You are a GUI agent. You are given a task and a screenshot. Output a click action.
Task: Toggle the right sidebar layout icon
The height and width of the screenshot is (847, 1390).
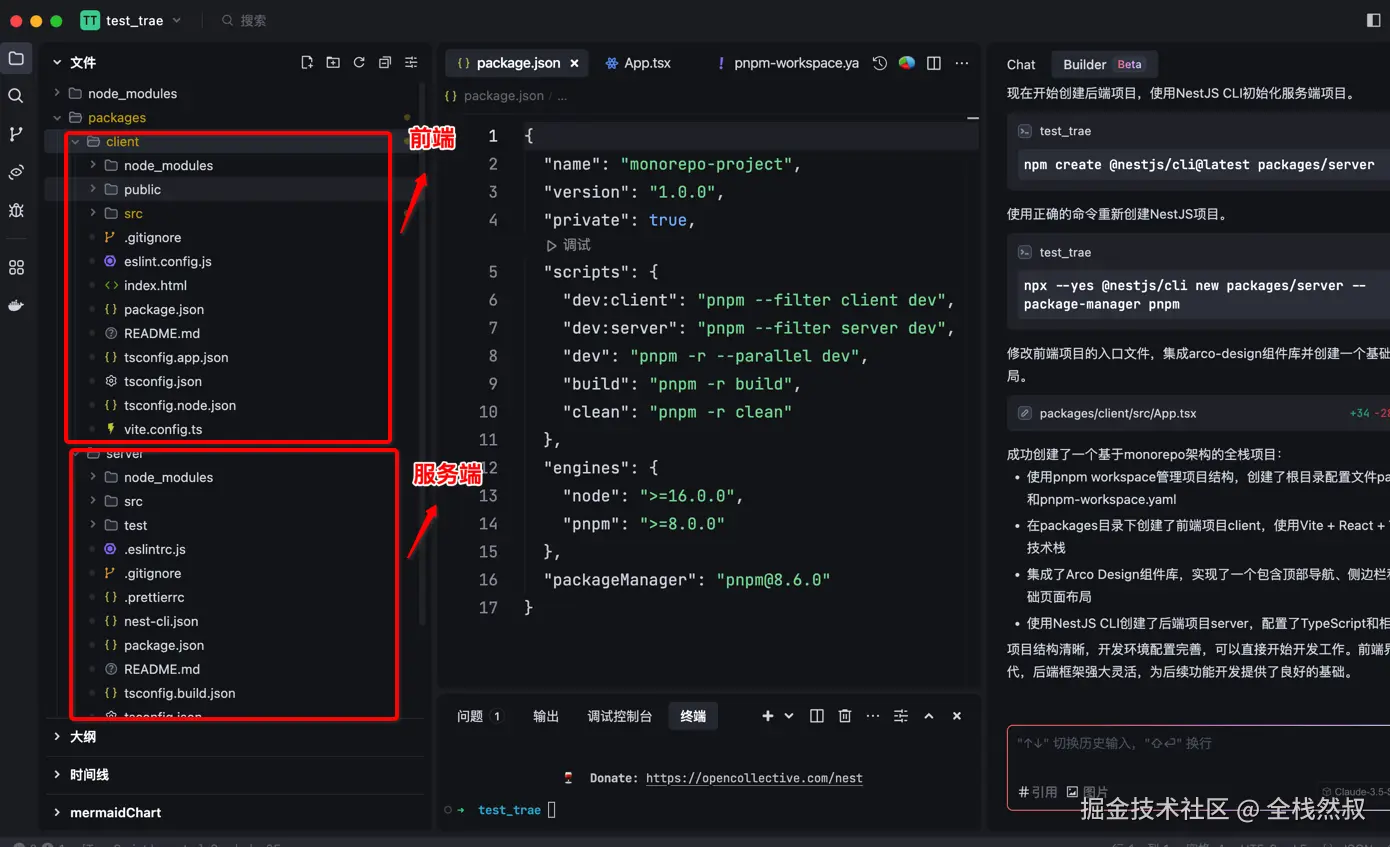click(1373, 20)
